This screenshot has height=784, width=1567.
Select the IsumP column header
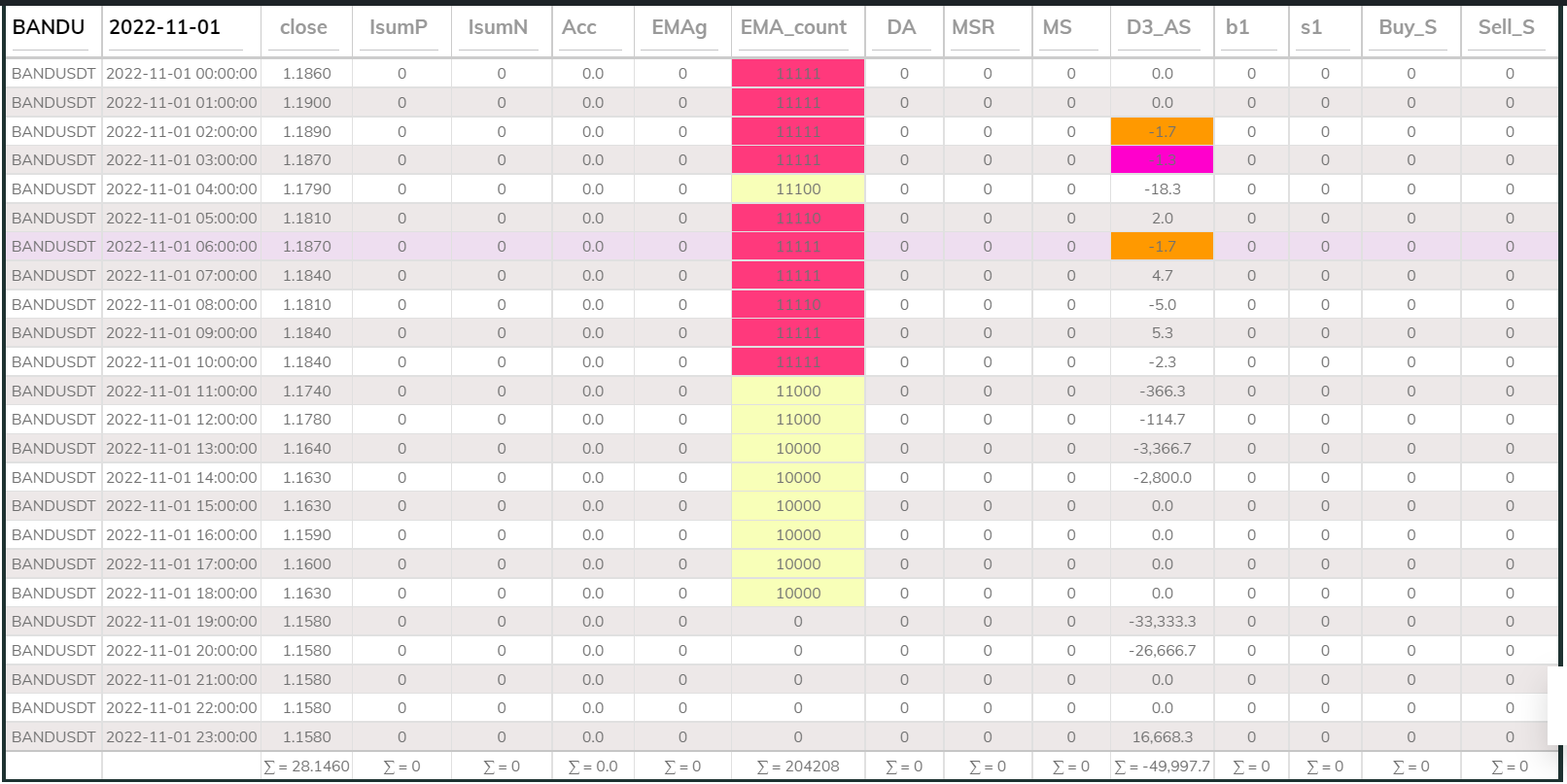point(399,28)
